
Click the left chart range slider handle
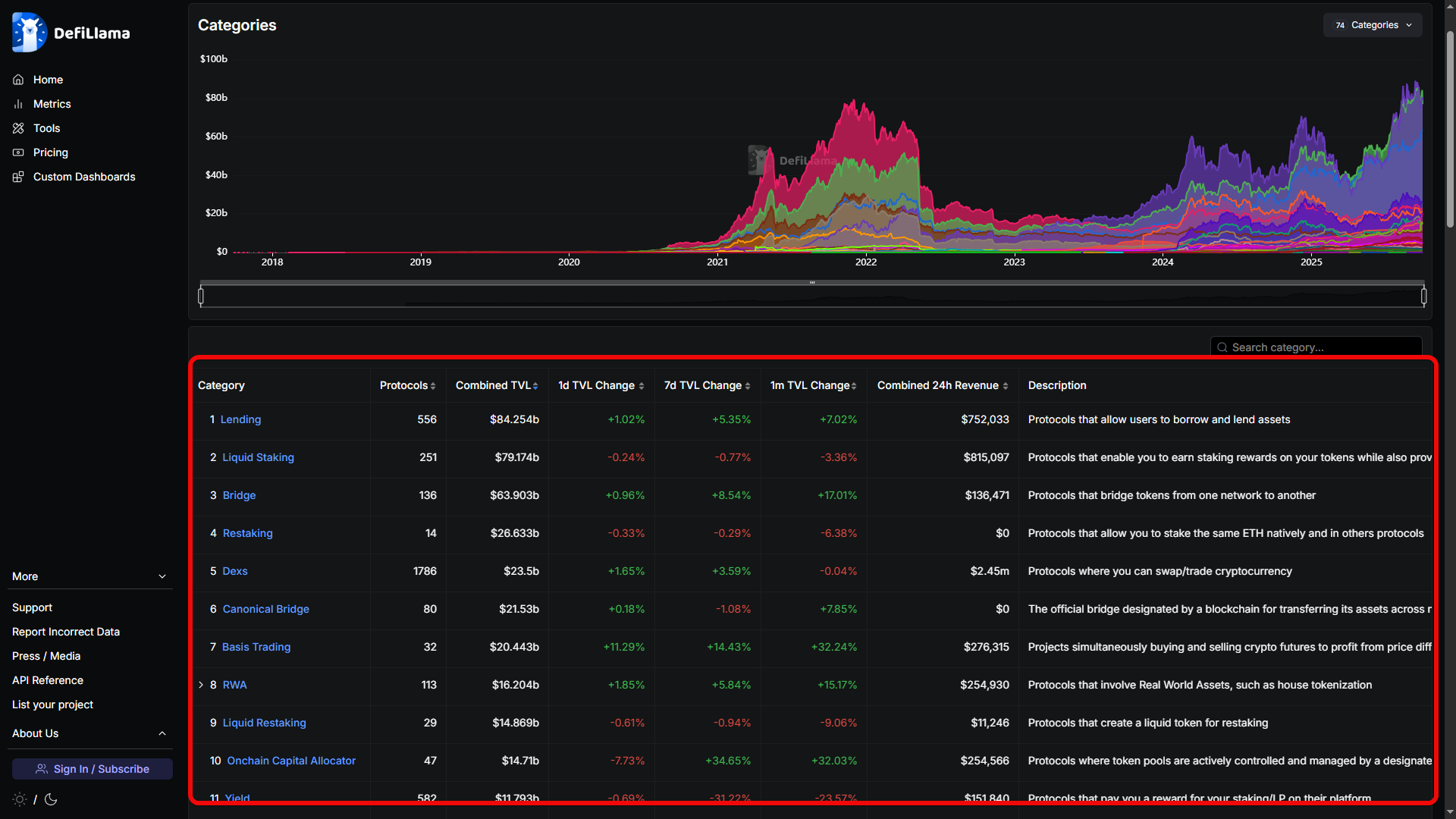pos(201,296)
